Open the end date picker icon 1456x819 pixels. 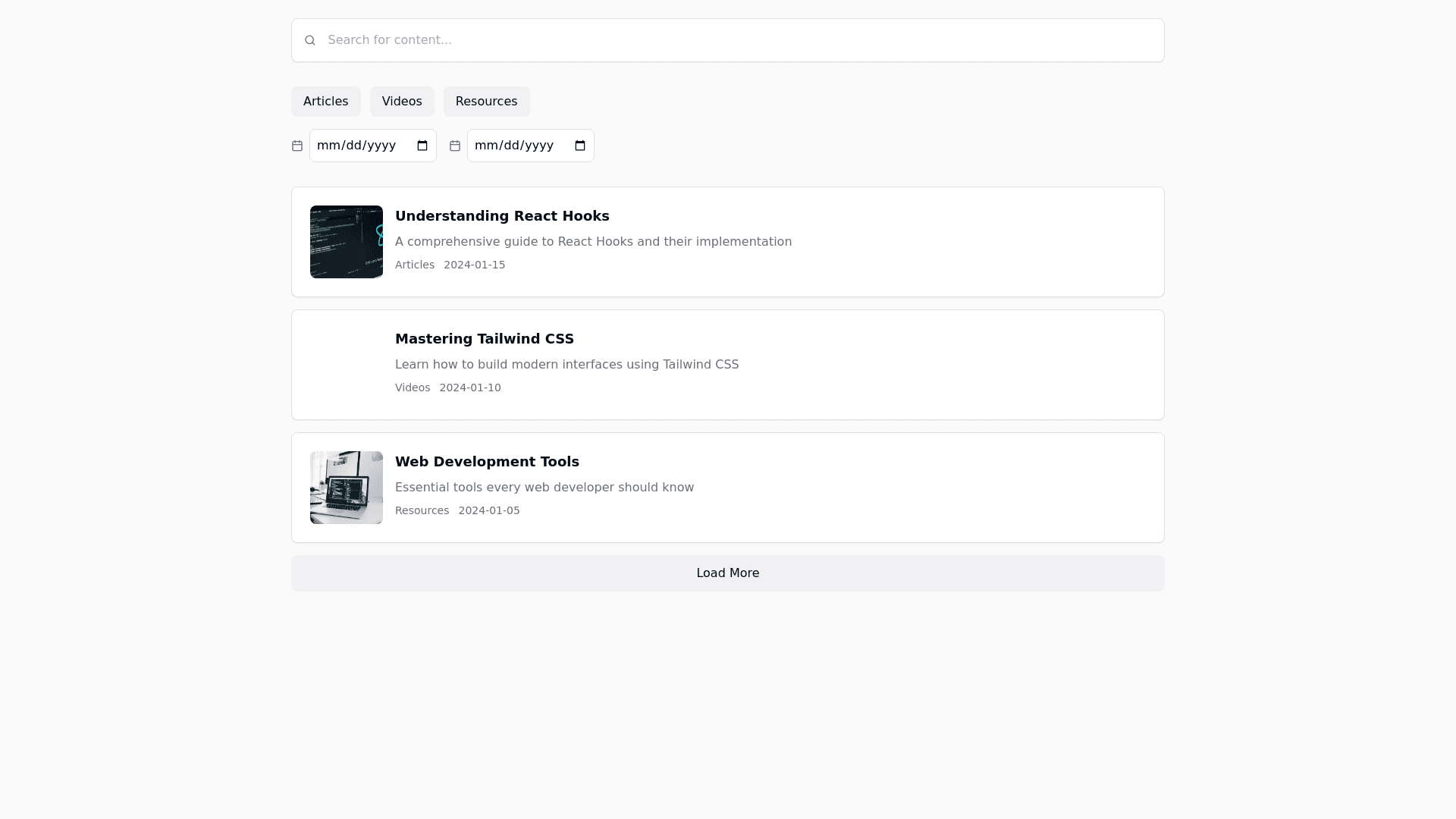[580, 146]
